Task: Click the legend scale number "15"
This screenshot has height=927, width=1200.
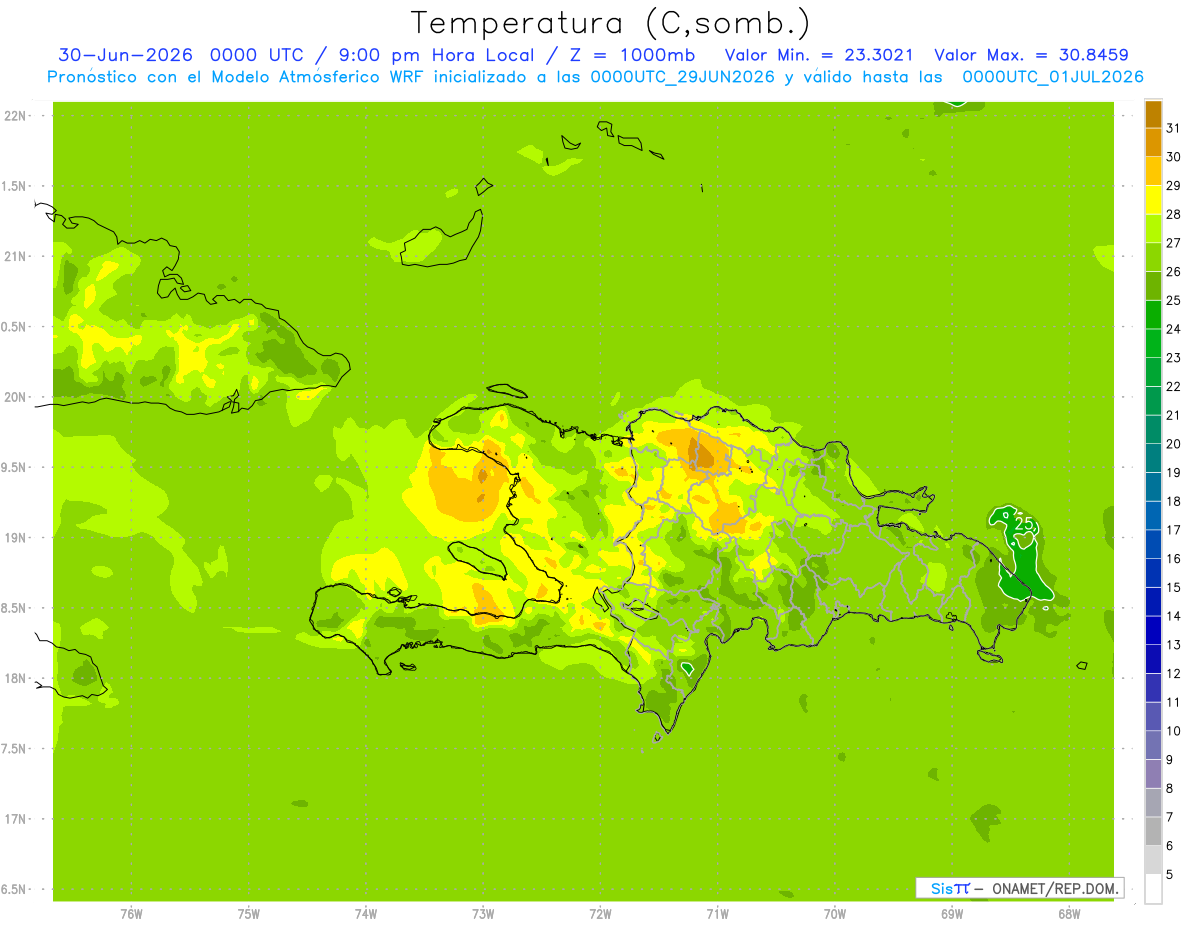Action: click(x=1173, y=587)
